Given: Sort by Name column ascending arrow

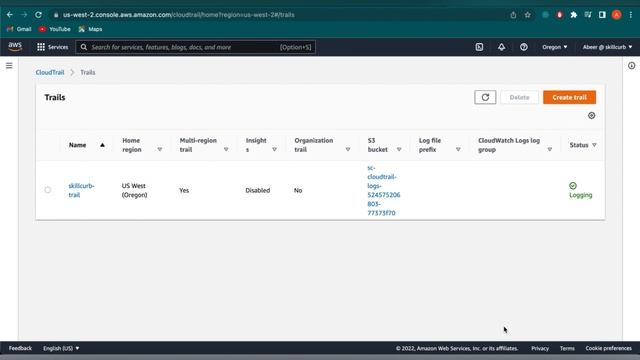Looking at the screenshot, I should click(102, 145).
